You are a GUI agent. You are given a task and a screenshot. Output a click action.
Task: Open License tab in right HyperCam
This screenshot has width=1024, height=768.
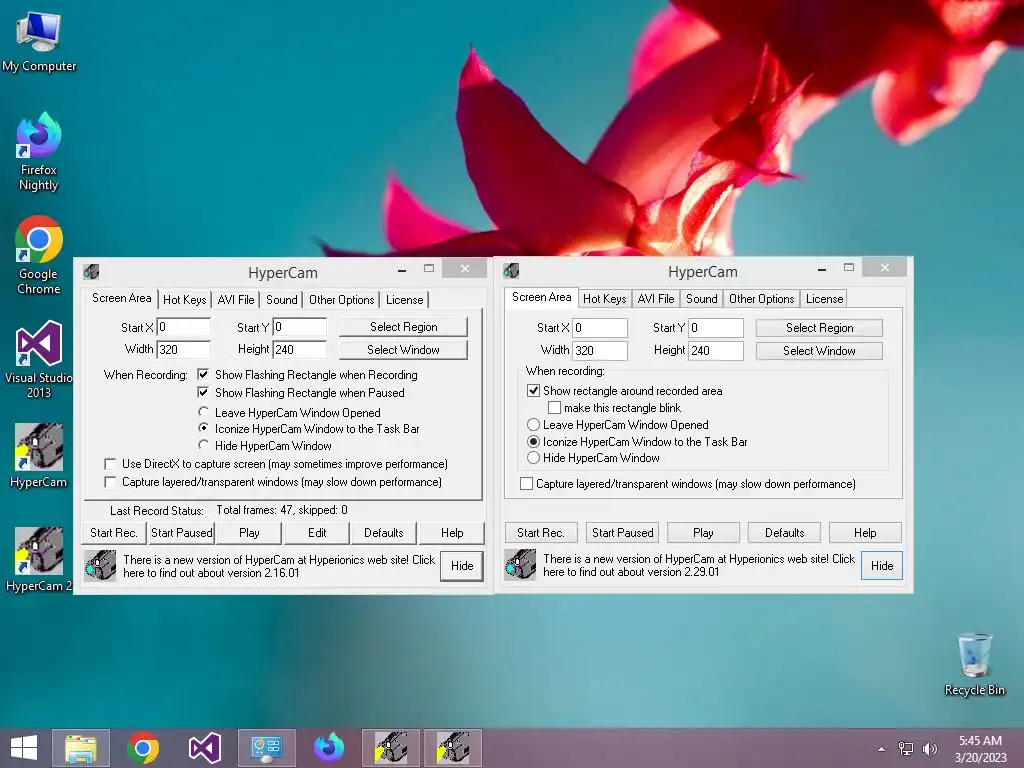[x=824, y=298]
